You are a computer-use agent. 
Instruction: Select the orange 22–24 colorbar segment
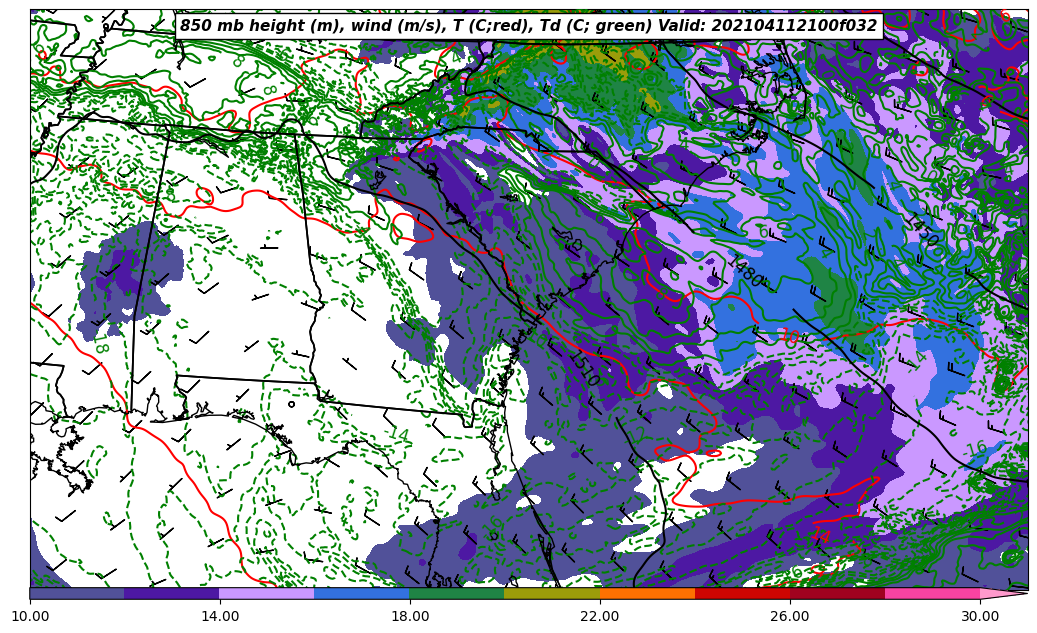pyautogui.click(x=647, y=593)
